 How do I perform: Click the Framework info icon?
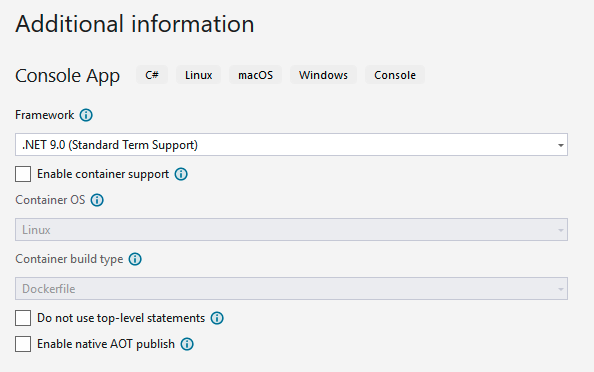pos(86,115)
